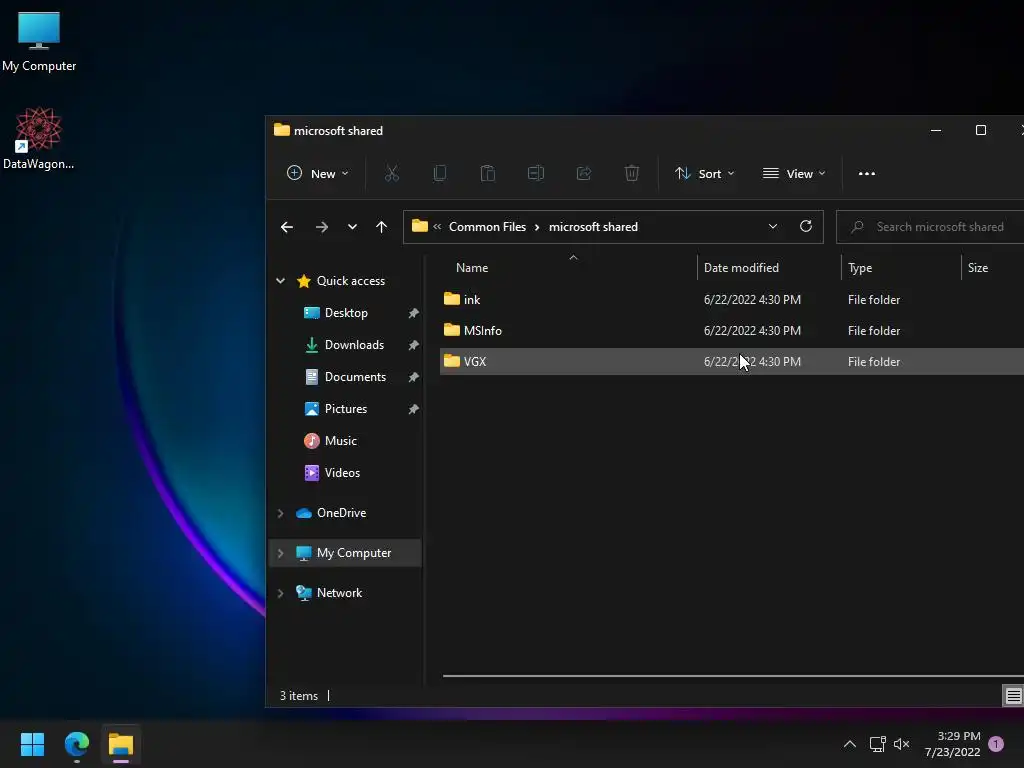Click microsoft shared breadcrumb
The image size is (1024, 768).
tap(593, 227)
